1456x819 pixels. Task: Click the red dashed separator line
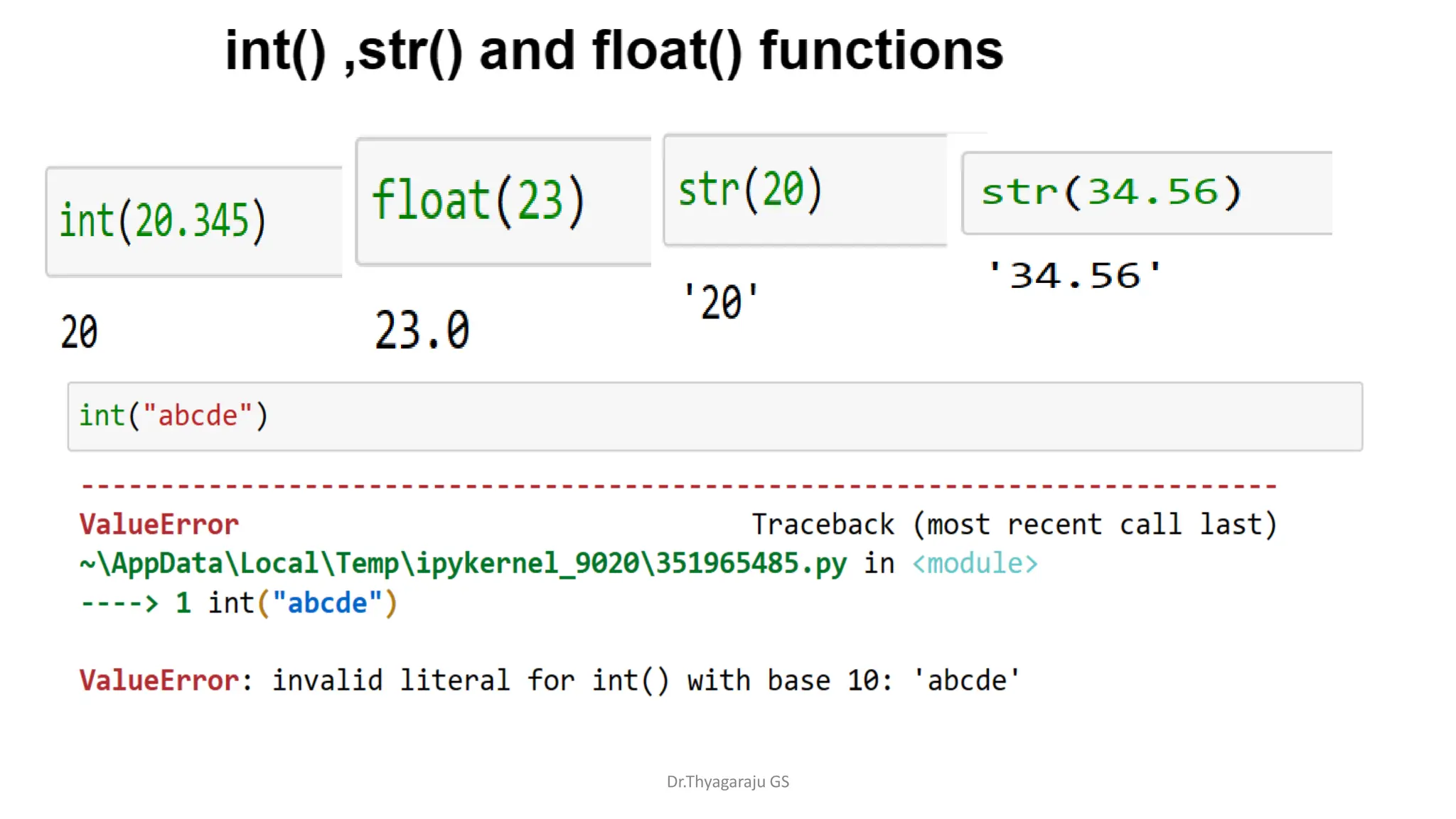tap(679, 486)
